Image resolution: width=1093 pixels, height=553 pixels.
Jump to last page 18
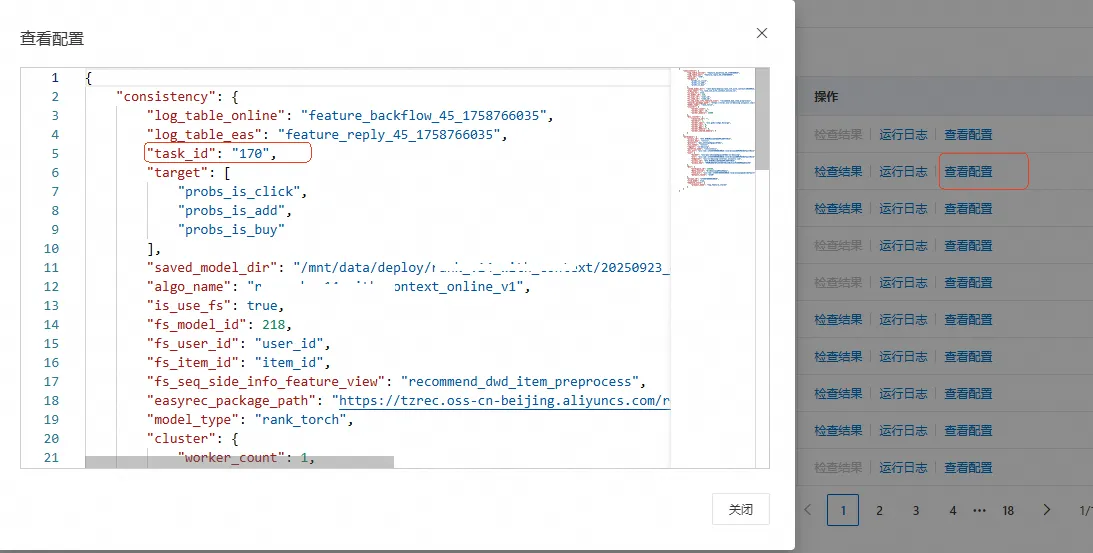pyautogui.click(x=1008, y=510)
